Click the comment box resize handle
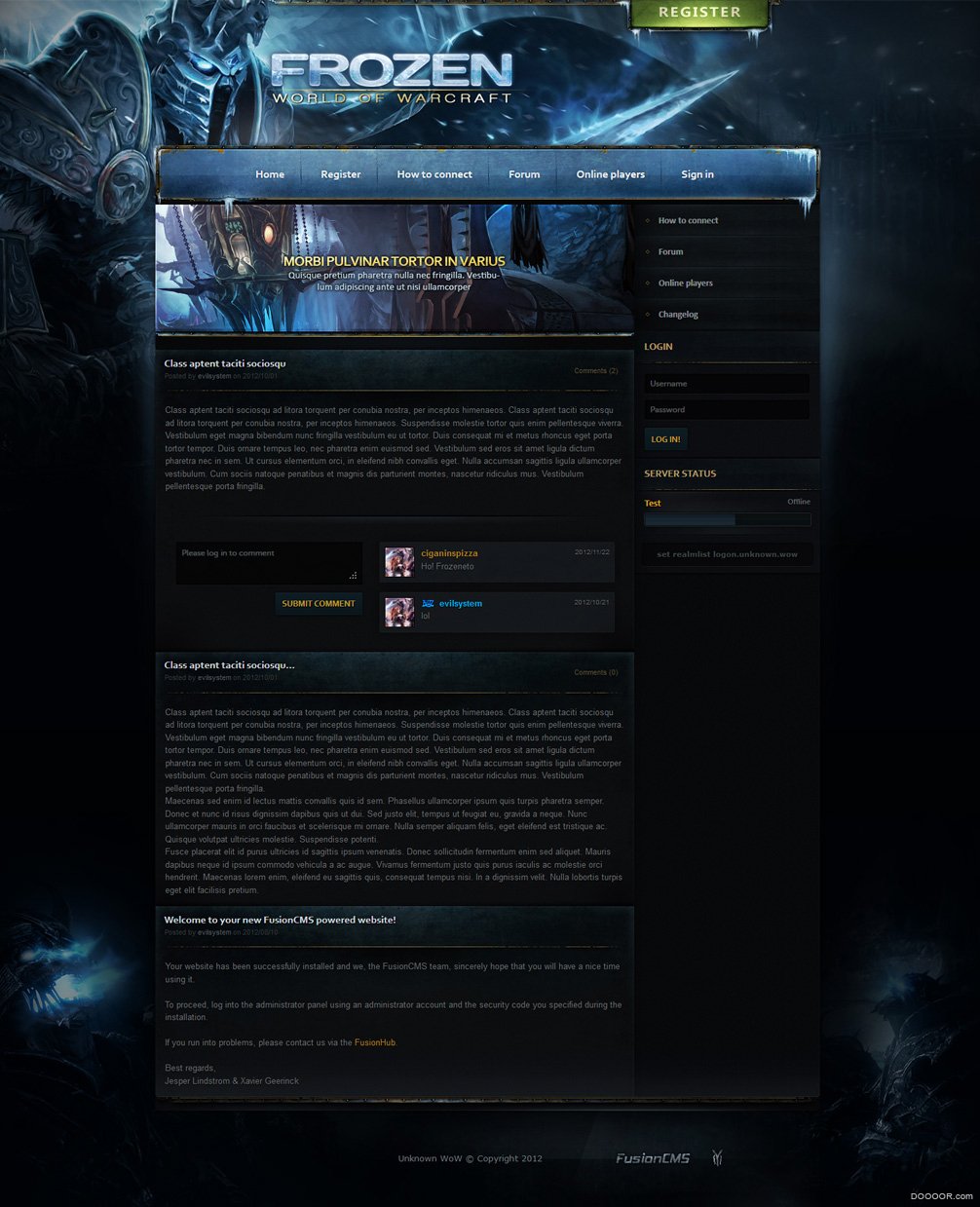The width and height of the screenshot is (980, 1207). point(354,576)
